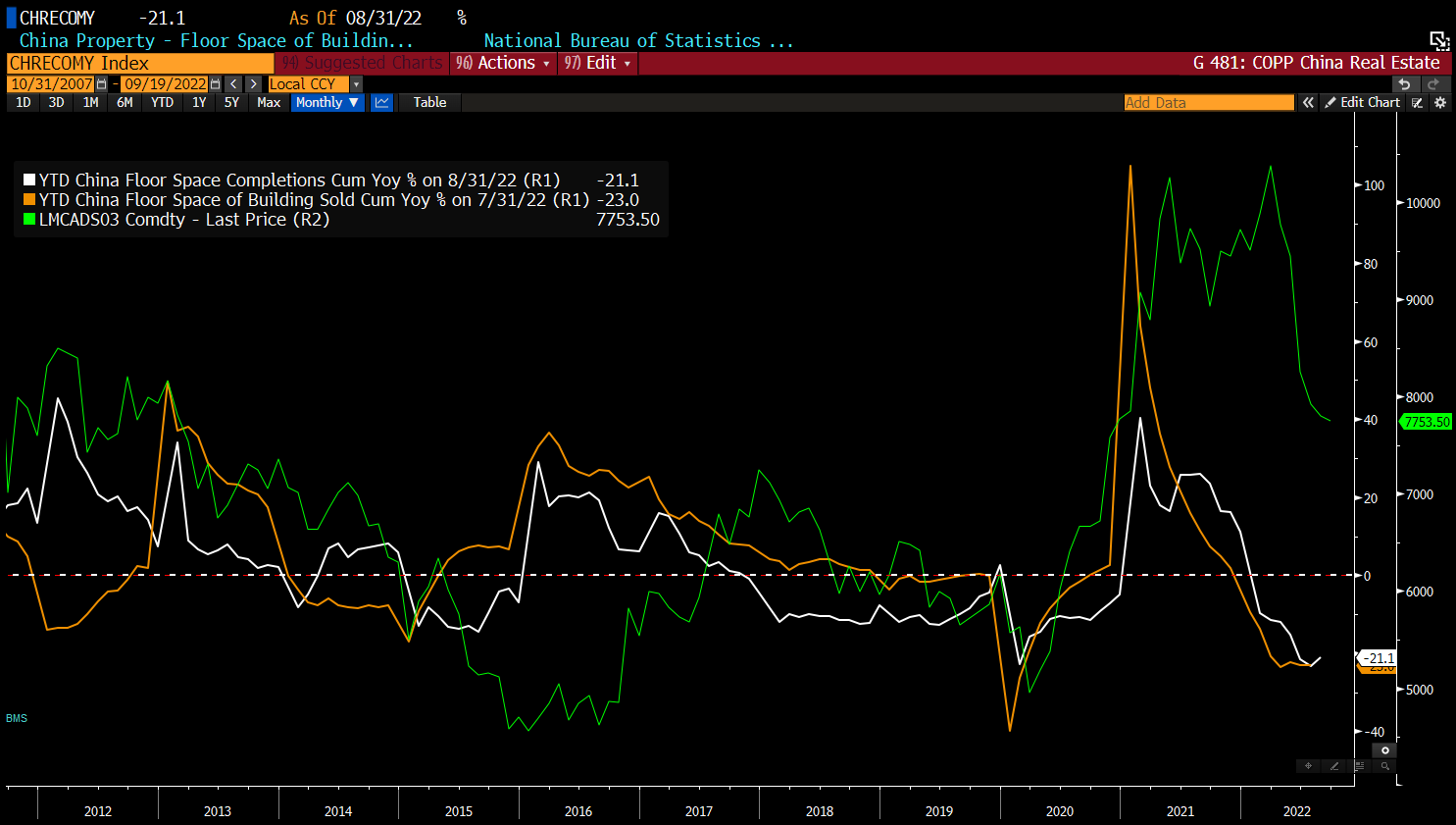The image size is (1456, 825).
Task: Select the 5Y time range button
Action: point(231,103)
